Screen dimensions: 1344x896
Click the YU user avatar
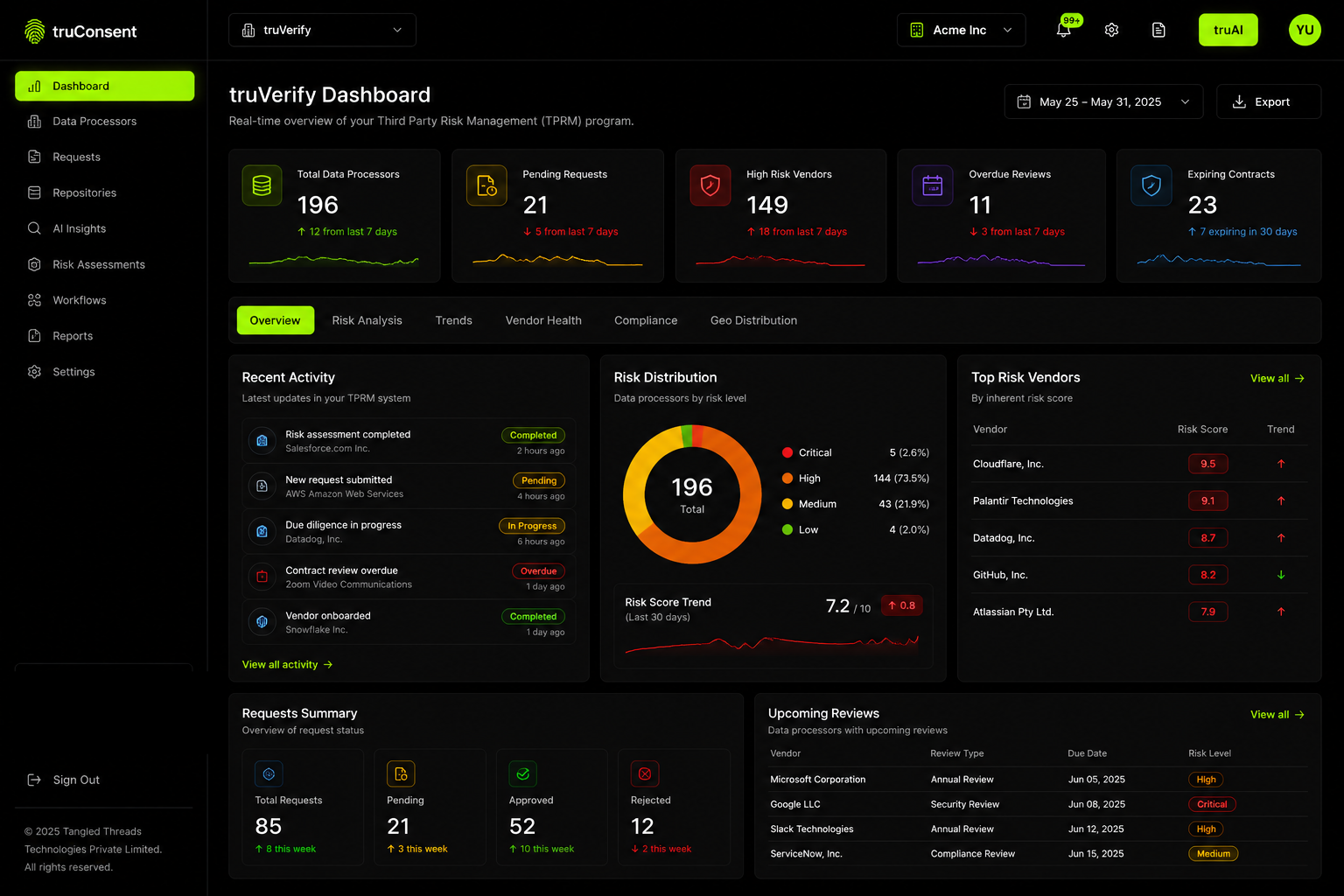tap(1305, 30)
